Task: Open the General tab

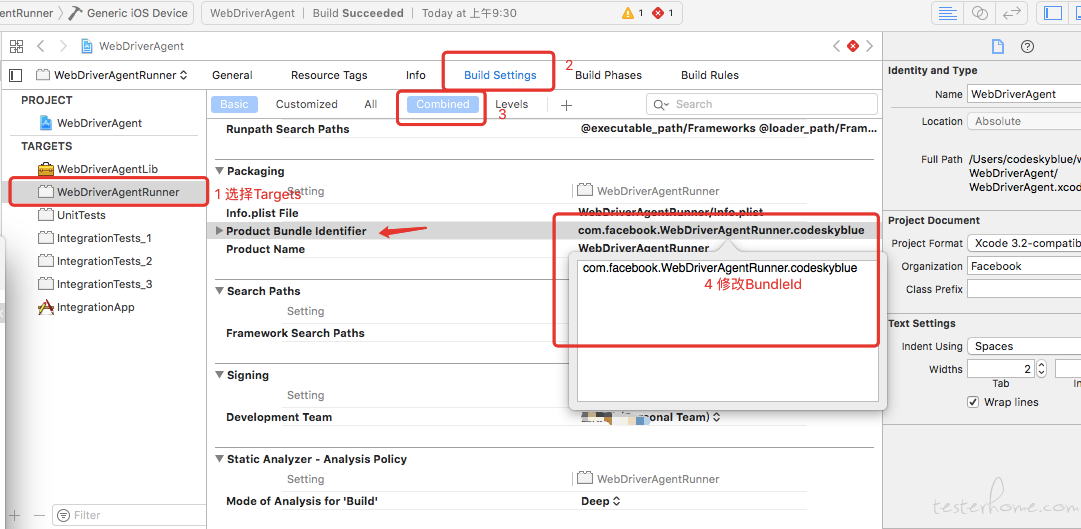Action: point(232,75)
